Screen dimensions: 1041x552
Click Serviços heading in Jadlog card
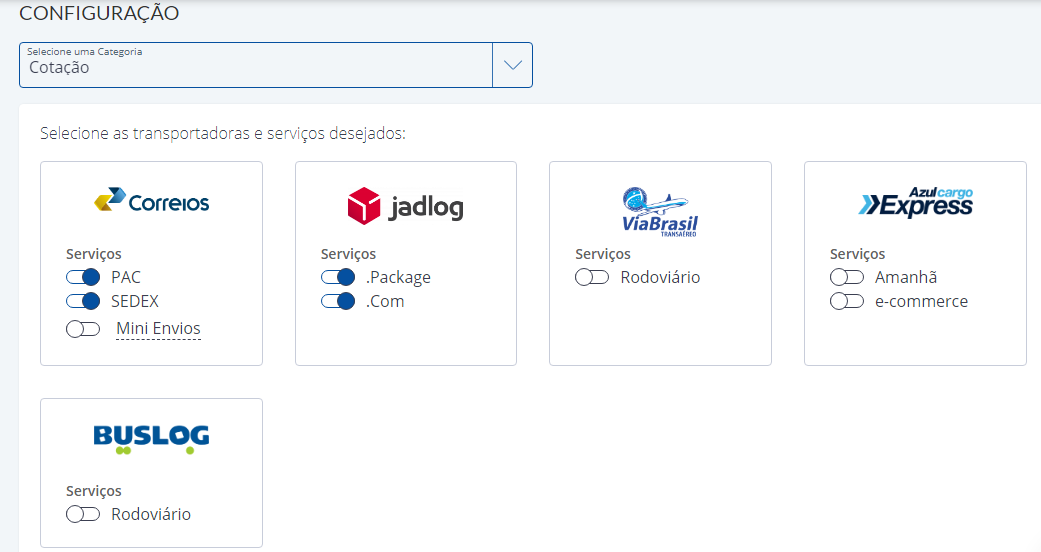coord(349,254)
